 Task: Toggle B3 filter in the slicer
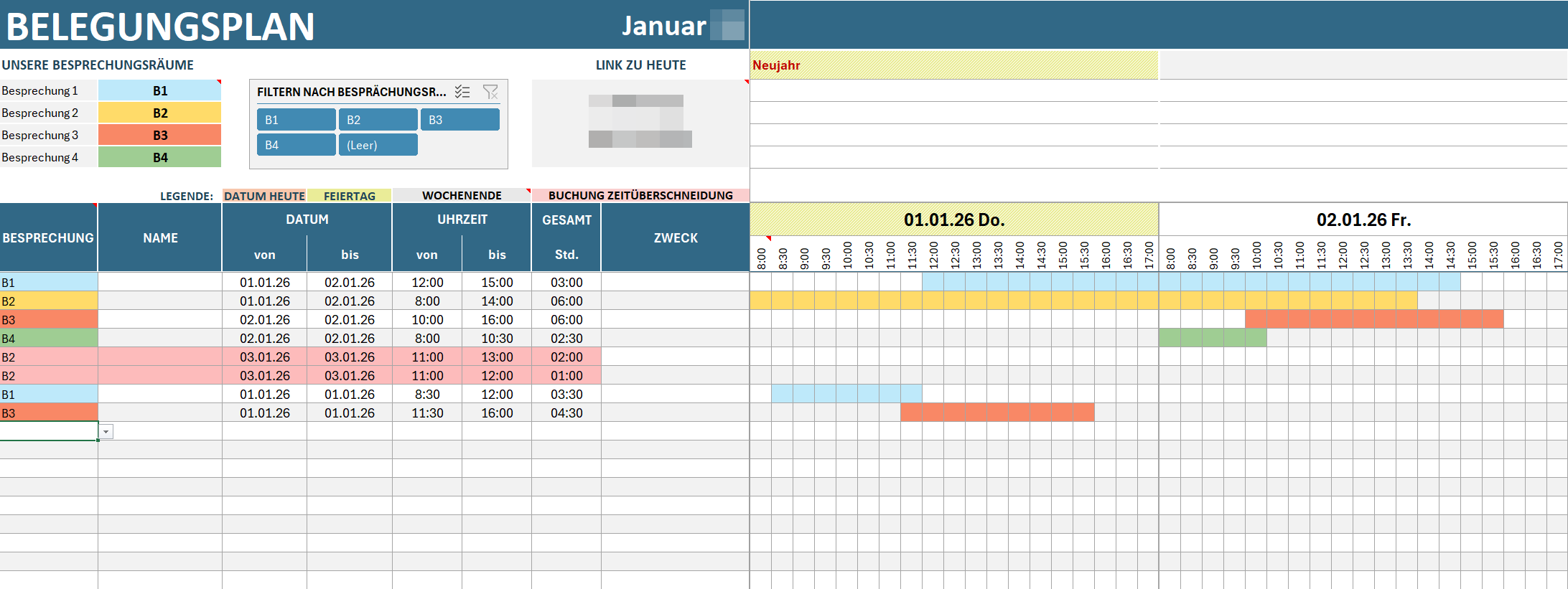coord(459,120)
